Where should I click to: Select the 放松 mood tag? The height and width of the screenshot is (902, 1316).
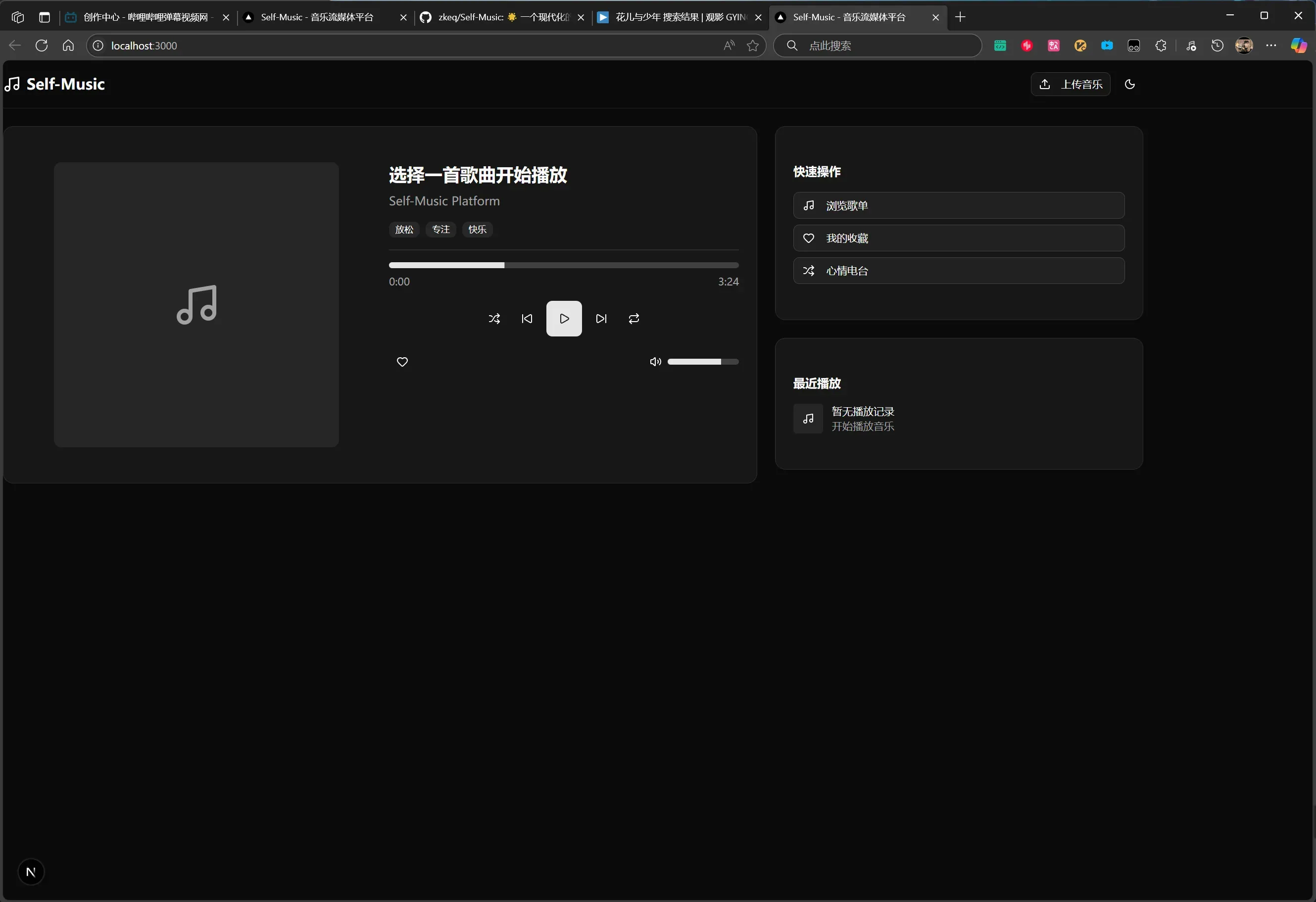[x=404, y=229]
